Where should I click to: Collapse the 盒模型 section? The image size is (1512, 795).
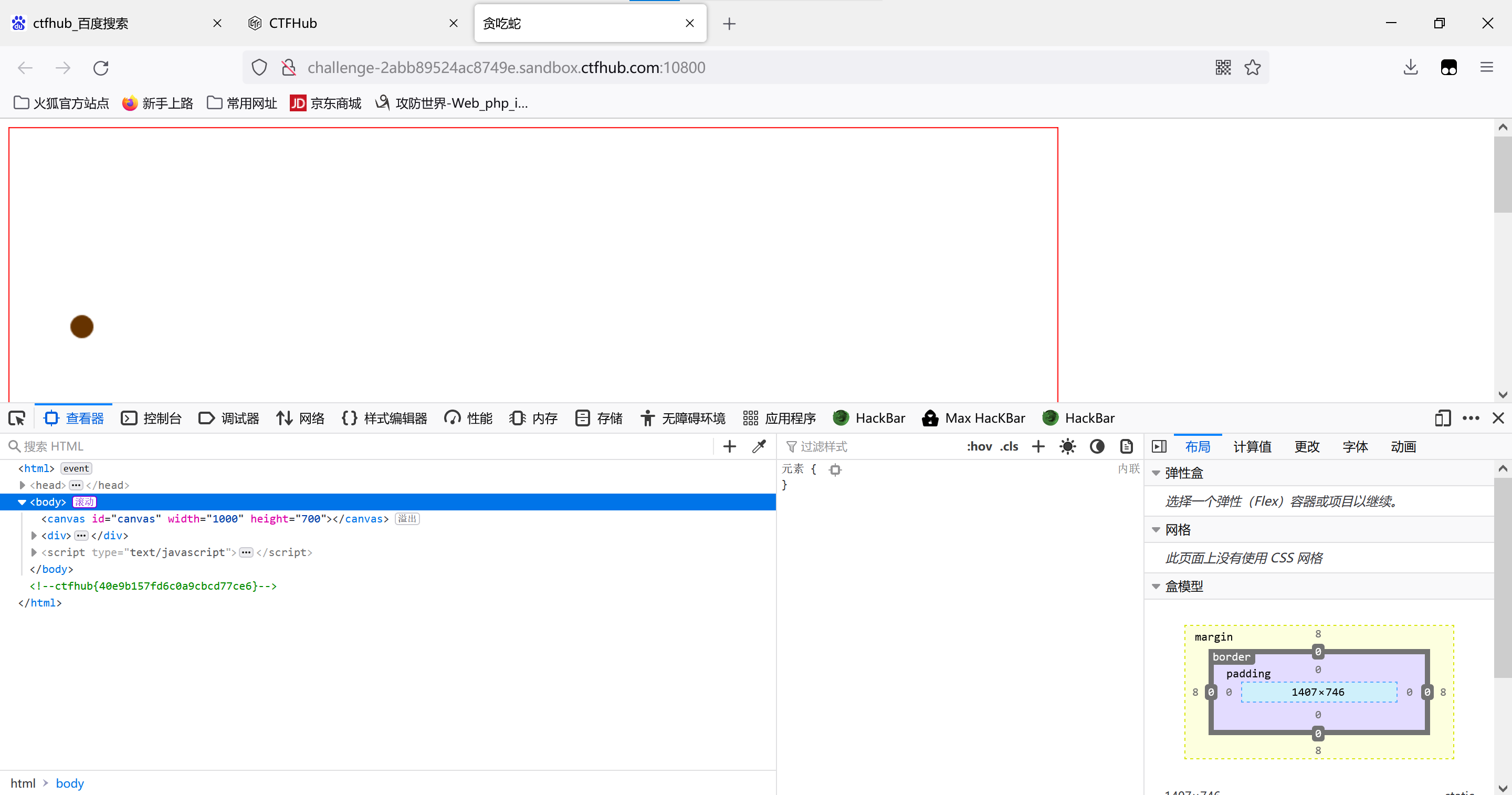click(x=1156, y=587)
